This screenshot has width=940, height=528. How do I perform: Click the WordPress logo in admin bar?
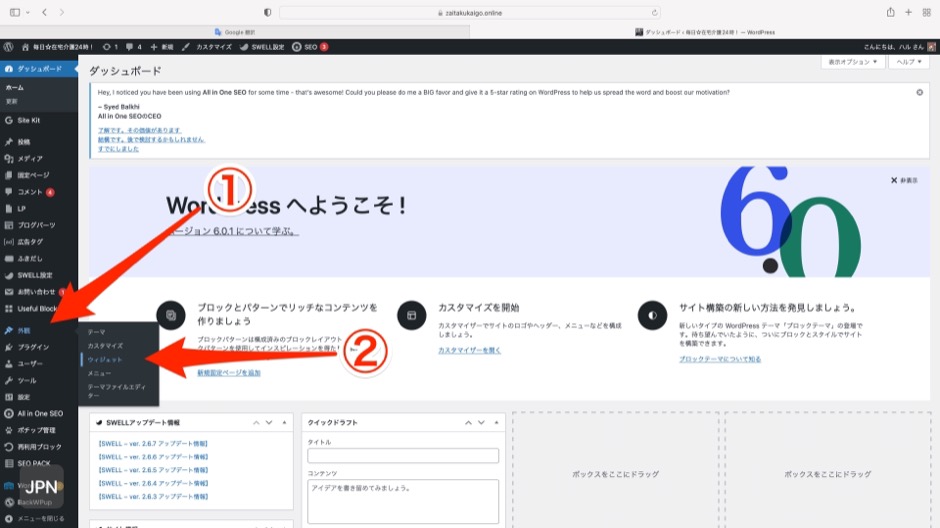pyautogui.click(x=8, y=47)
